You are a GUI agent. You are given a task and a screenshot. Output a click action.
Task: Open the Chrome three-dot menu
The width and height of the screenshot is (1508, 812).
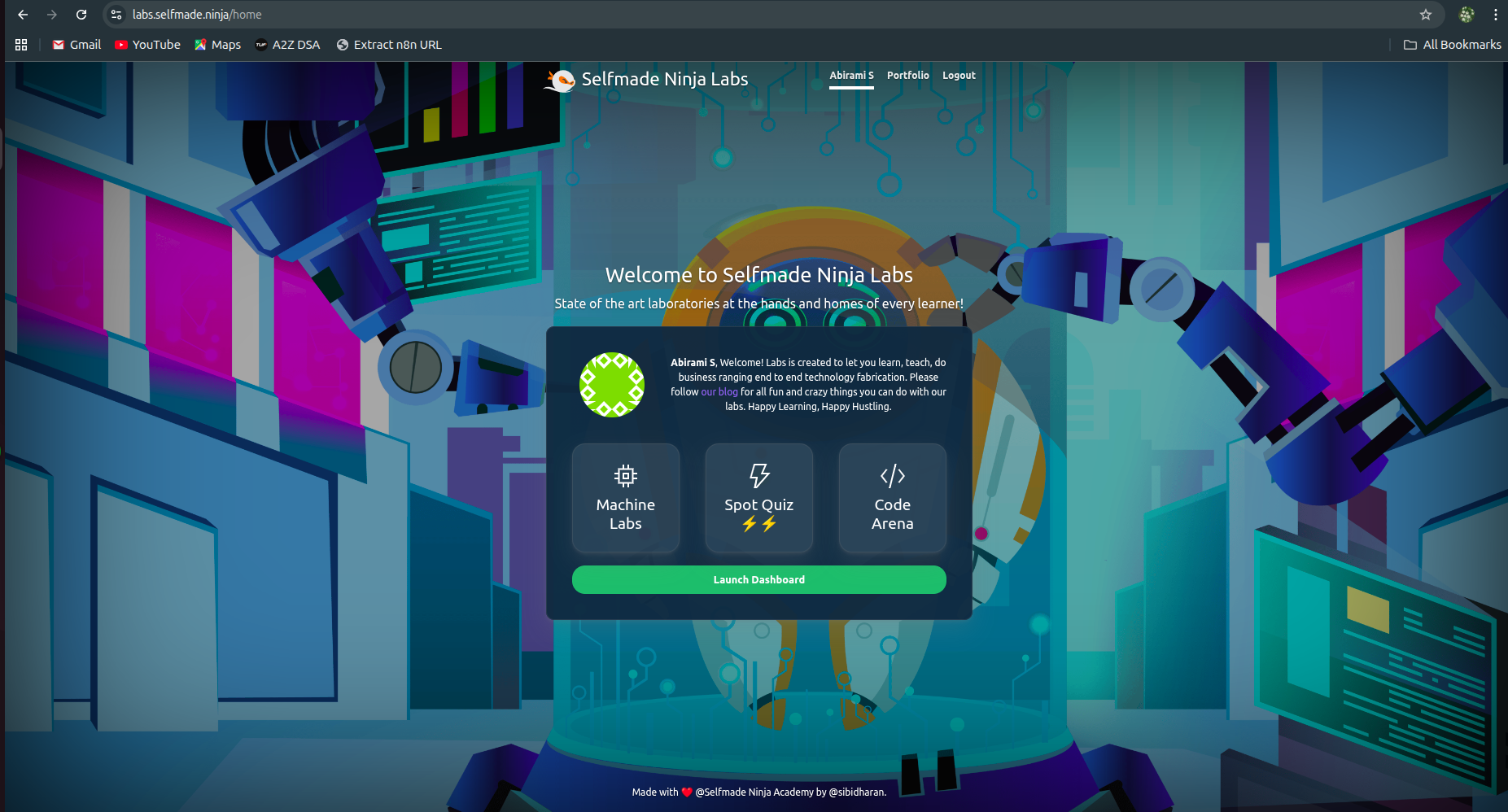1496,15
